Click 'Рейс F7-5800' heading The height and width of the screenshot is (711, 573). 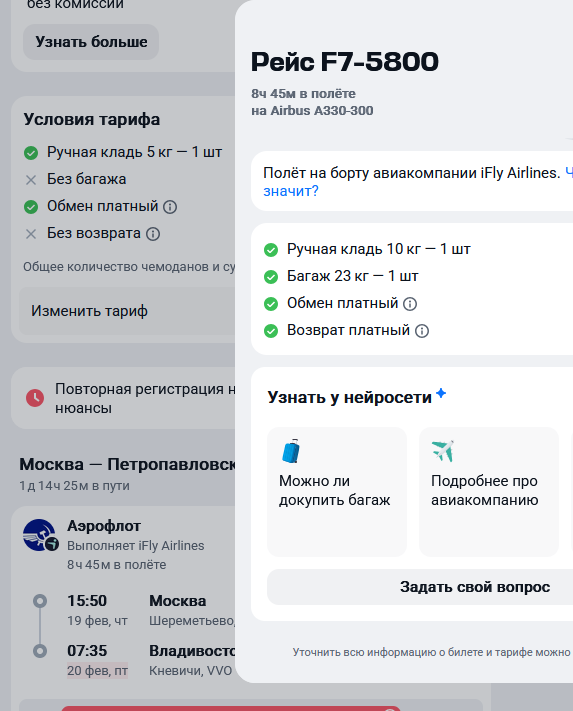[x=345, y=62]
